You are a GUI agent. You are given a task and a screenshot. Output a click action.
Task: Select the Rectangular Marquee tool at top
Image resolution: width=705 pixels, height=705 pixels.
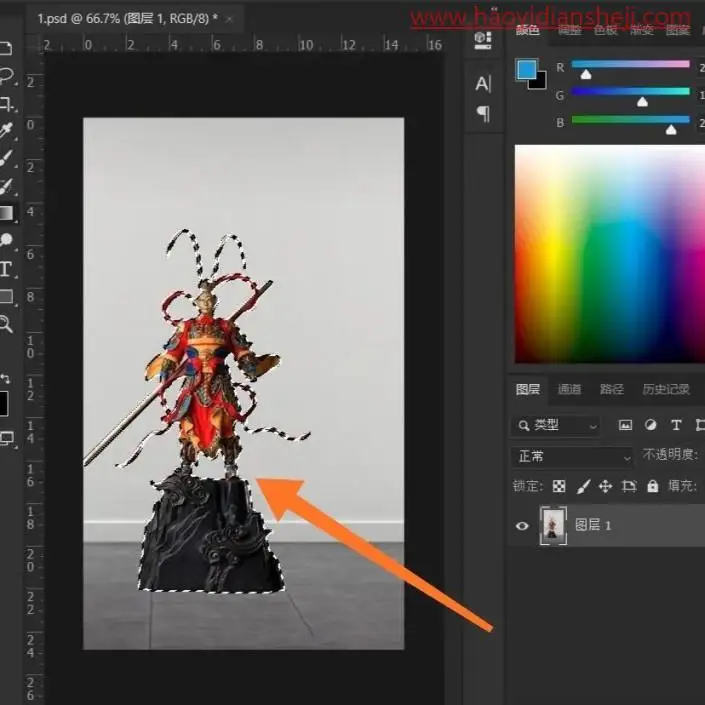pos(6,48)
